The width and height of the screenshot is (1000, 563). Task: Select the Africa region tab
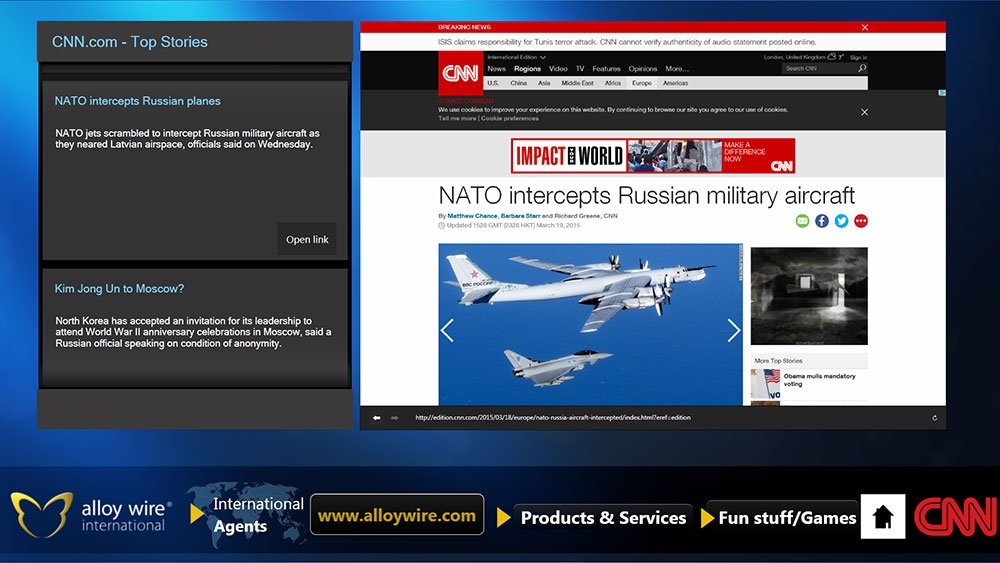613,83
